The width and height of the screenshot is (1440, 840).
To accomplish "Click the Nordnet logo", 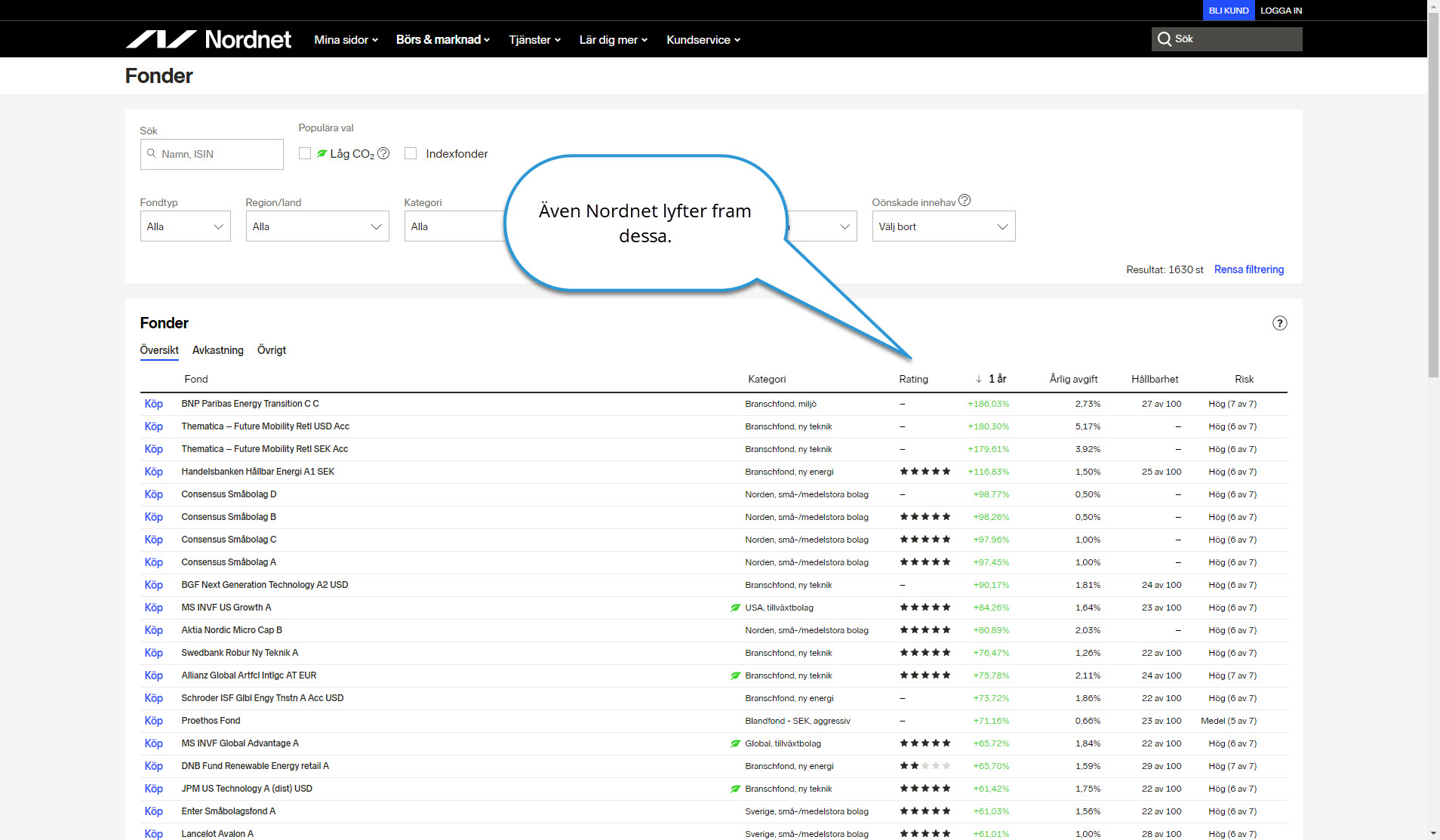I will (x=208, y=39).
